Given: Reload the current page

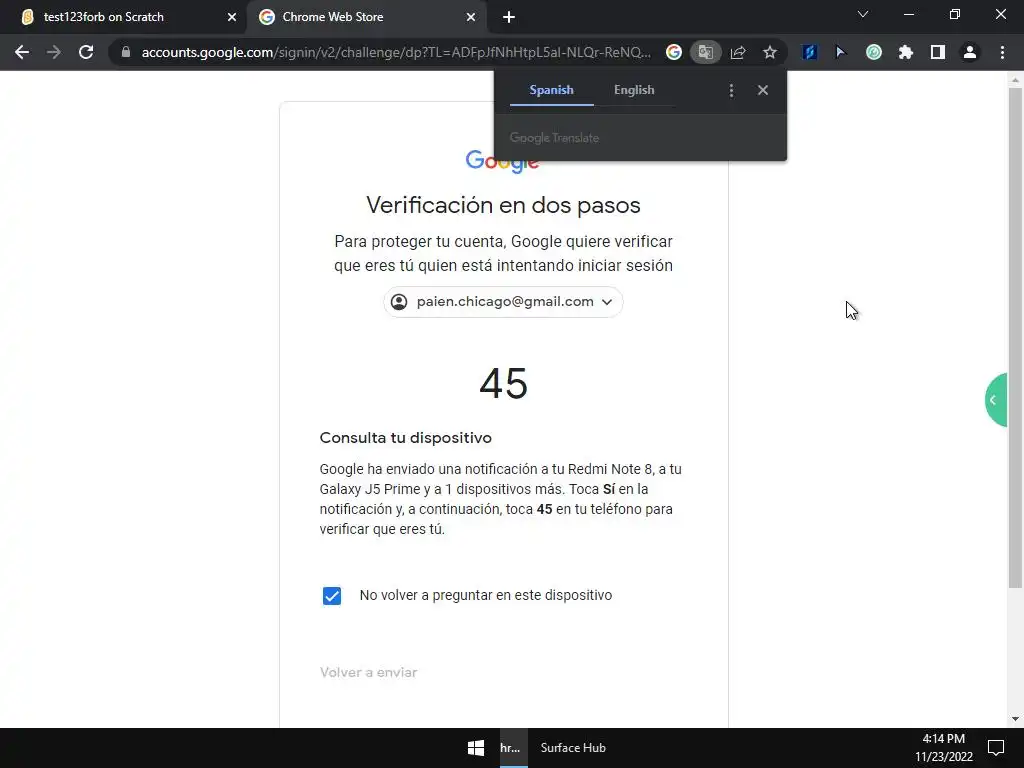Looking at the screenshot, I should (86, 52).
